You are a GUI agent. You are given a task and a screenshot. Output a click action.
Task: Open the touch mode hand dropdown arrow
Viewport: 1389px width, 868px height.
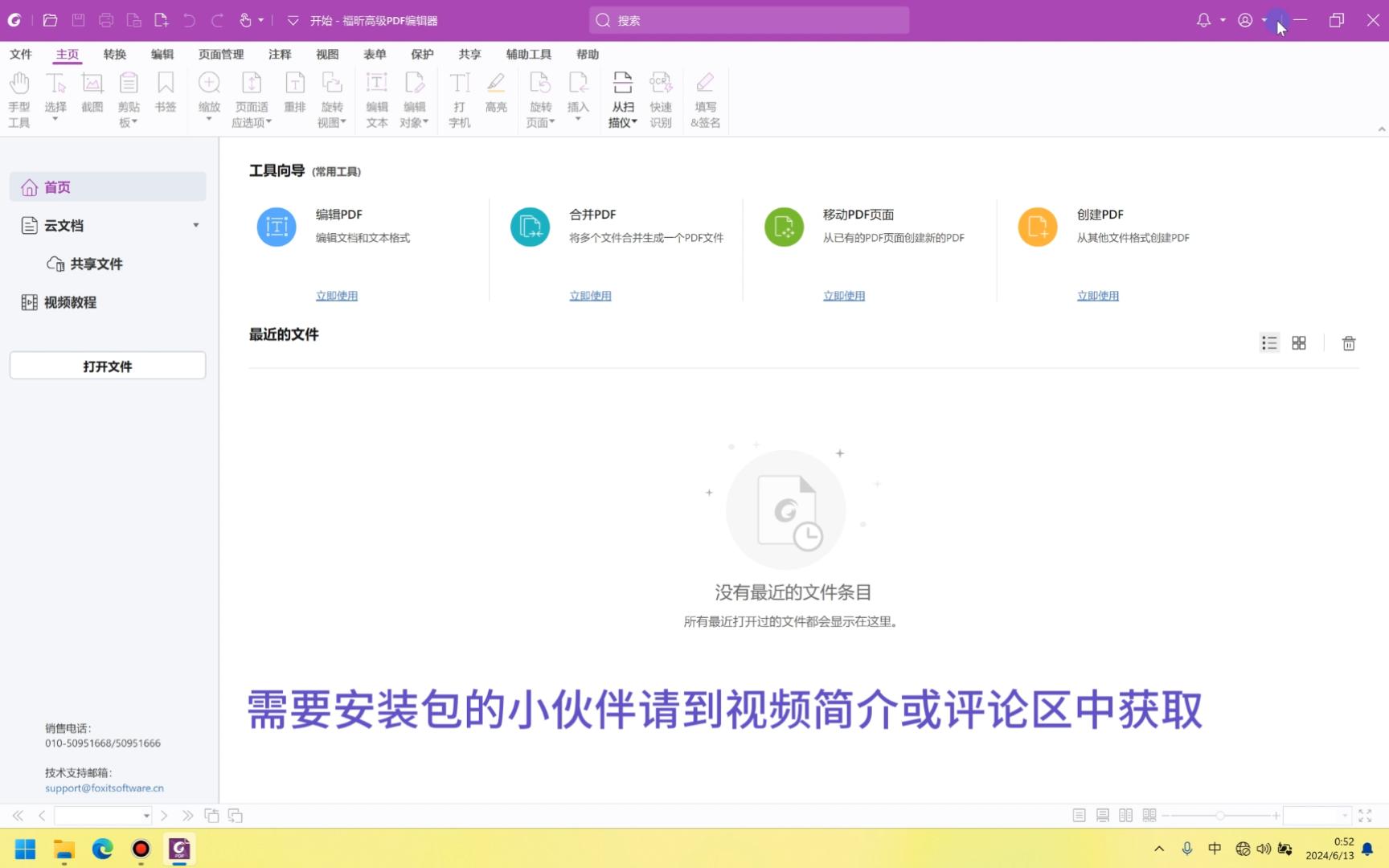(261, 20)
